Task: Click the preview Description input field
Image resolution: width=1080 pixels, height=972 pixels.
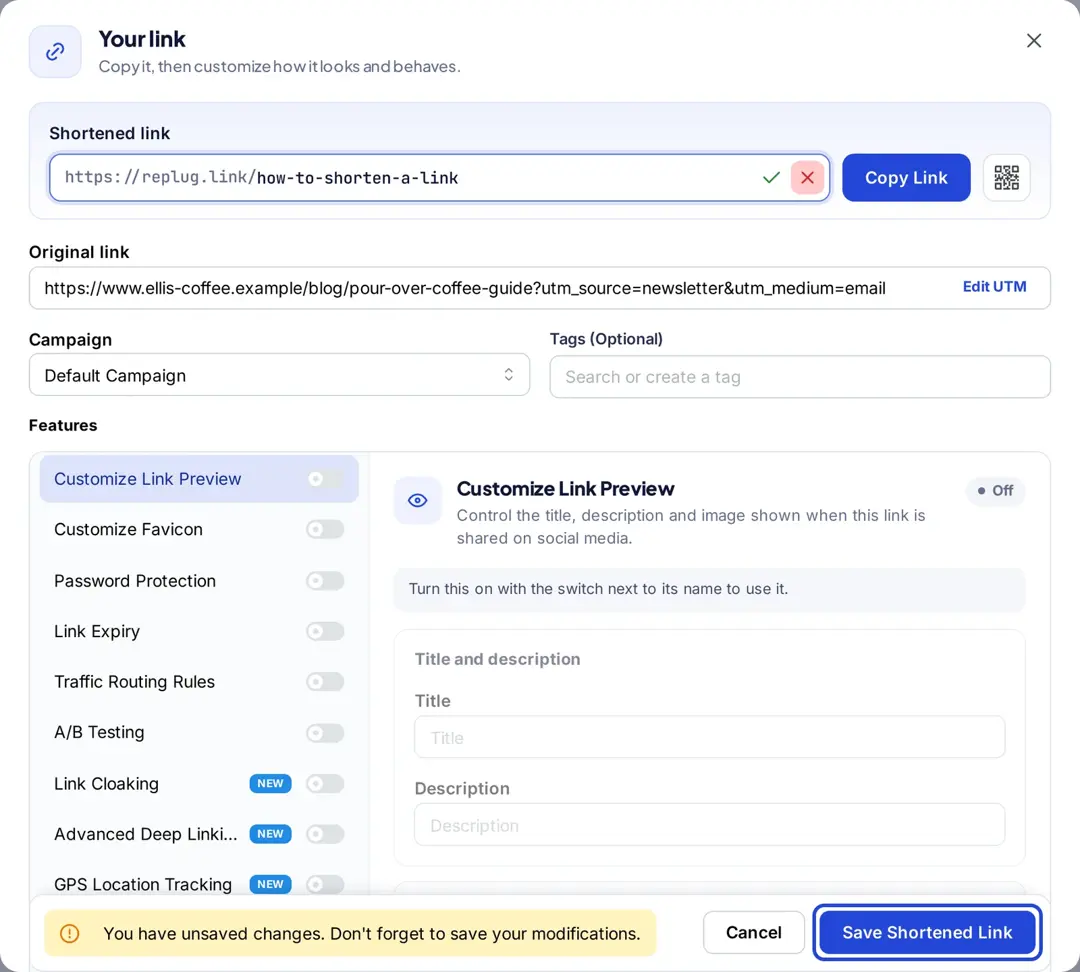Action: [709, 825]
